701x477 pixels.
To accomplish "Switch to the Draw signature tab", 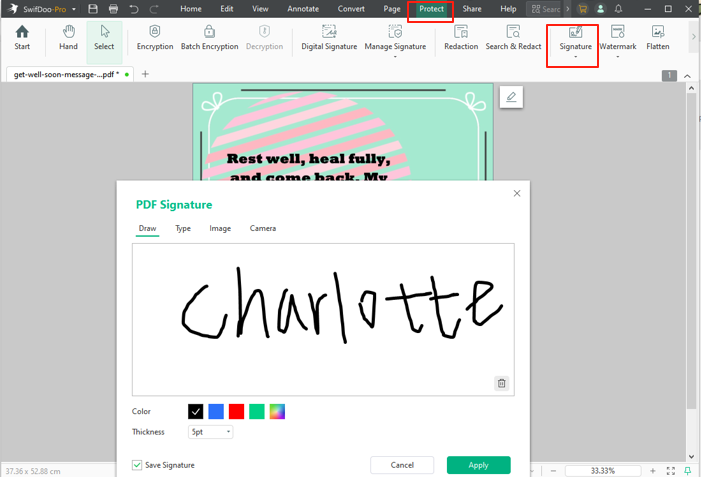I will pos(147,228).
